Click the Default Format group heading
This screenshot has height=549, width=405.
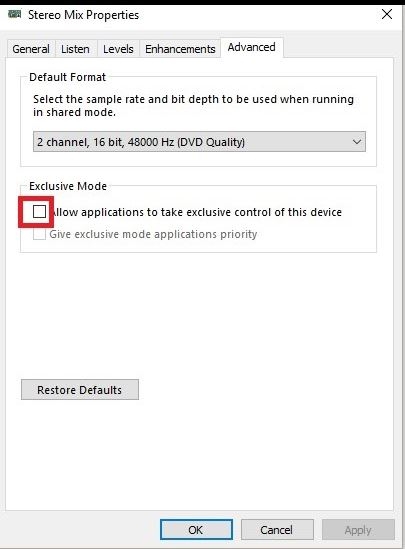[x=68, y=77]
